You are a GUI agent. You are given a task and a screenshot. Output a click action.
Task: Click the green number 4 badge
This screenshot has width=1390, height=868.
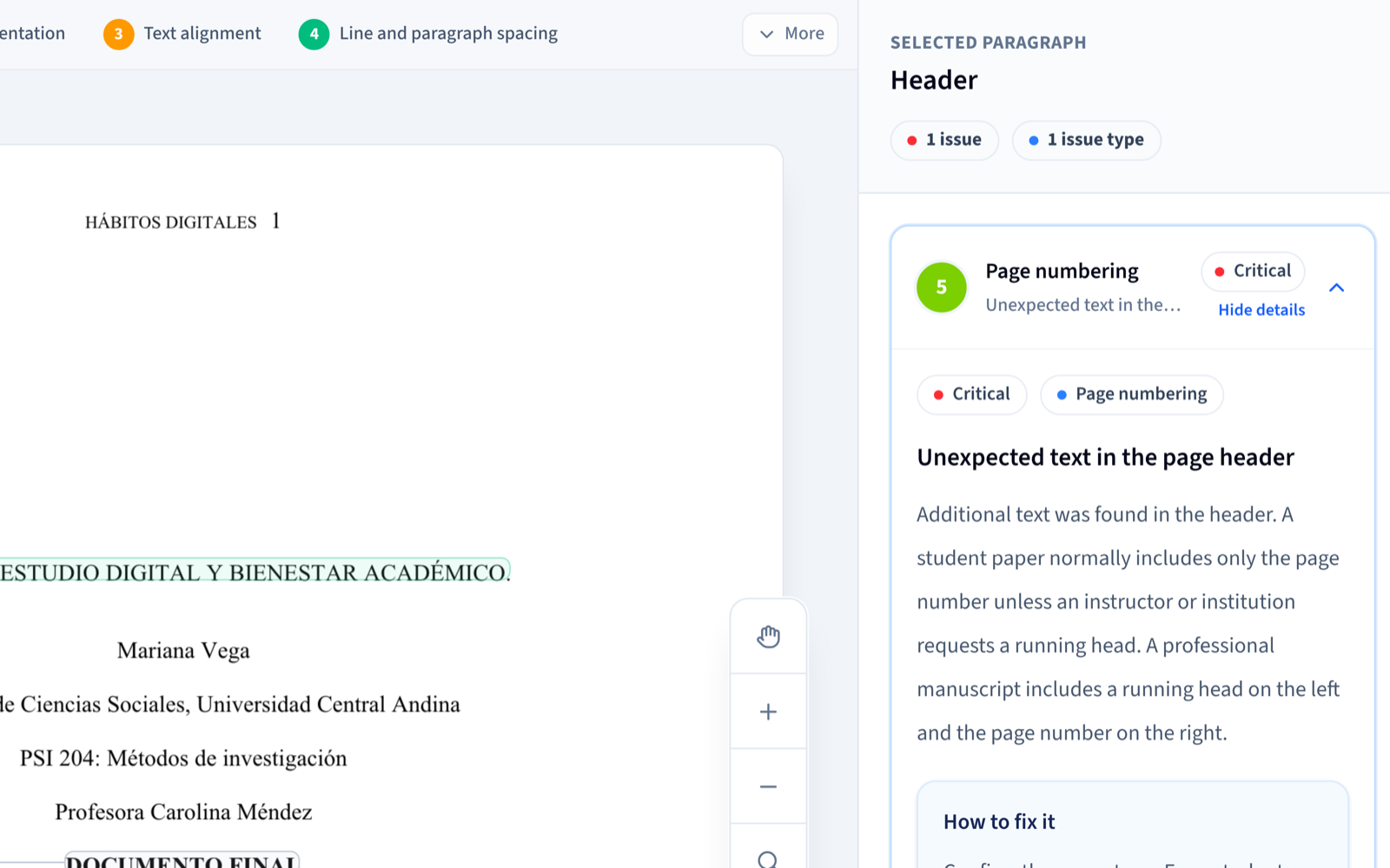[x=314, y=34]
